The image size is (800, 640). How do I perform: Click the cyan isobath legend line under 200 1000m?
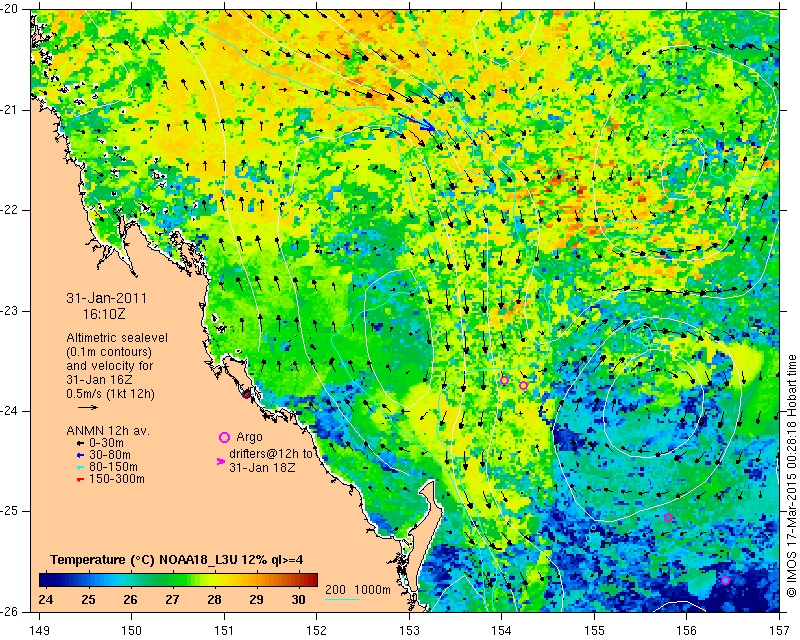[342, 599]
